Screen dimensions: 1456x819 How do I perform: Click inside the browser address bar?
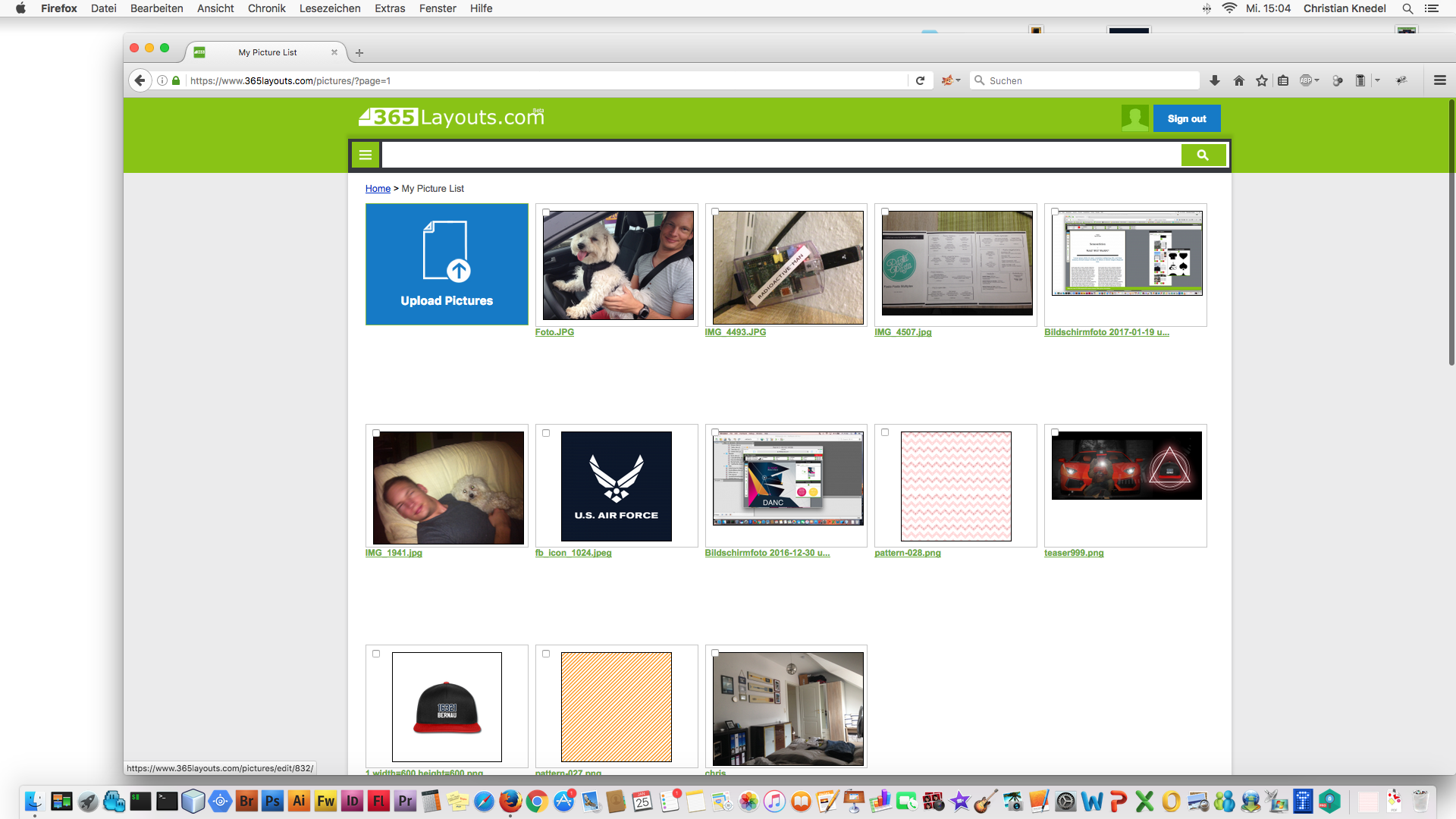point(531,80)
